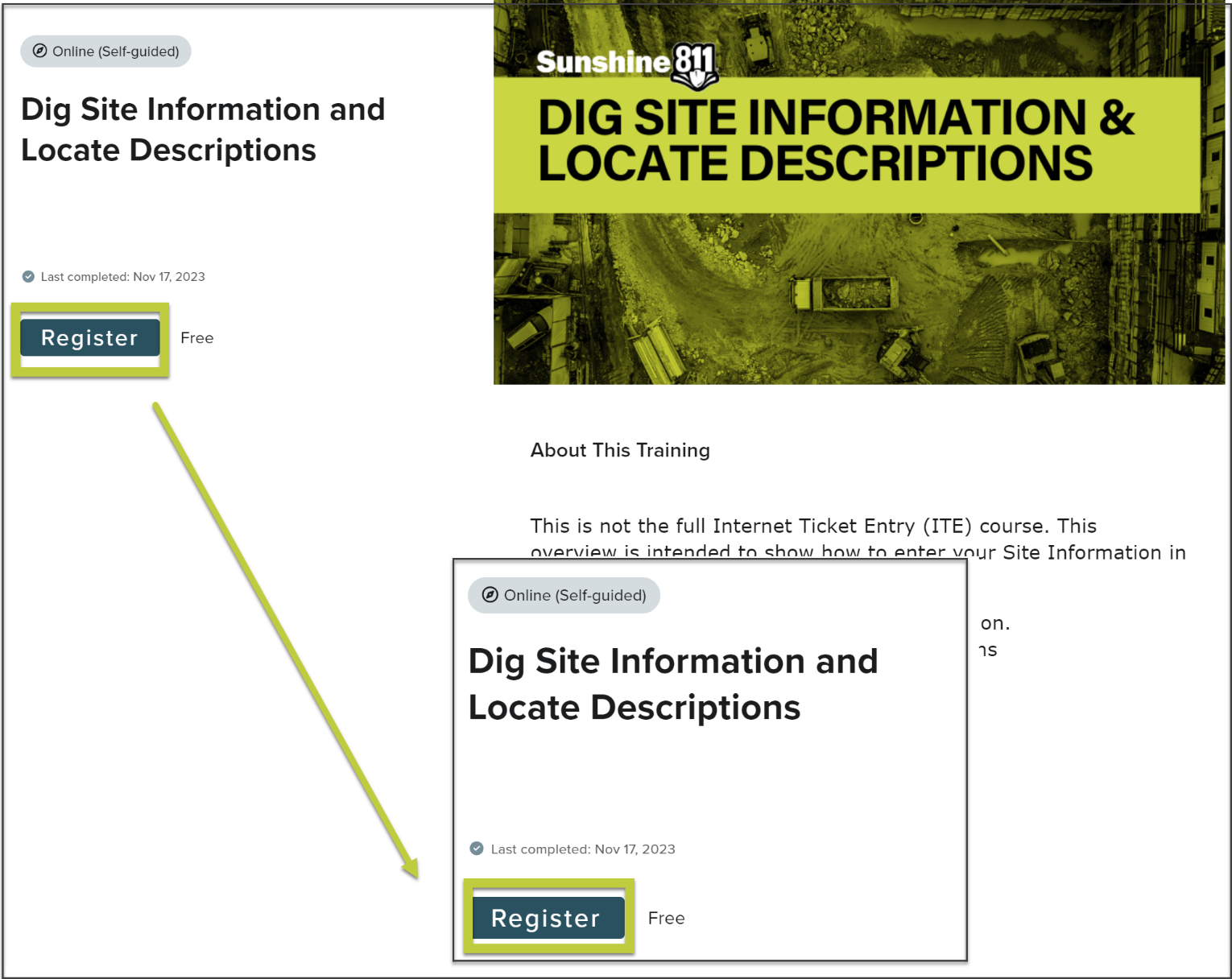Click the compass icon in the small Online badge
The image size is (1232, 979).
39,51
